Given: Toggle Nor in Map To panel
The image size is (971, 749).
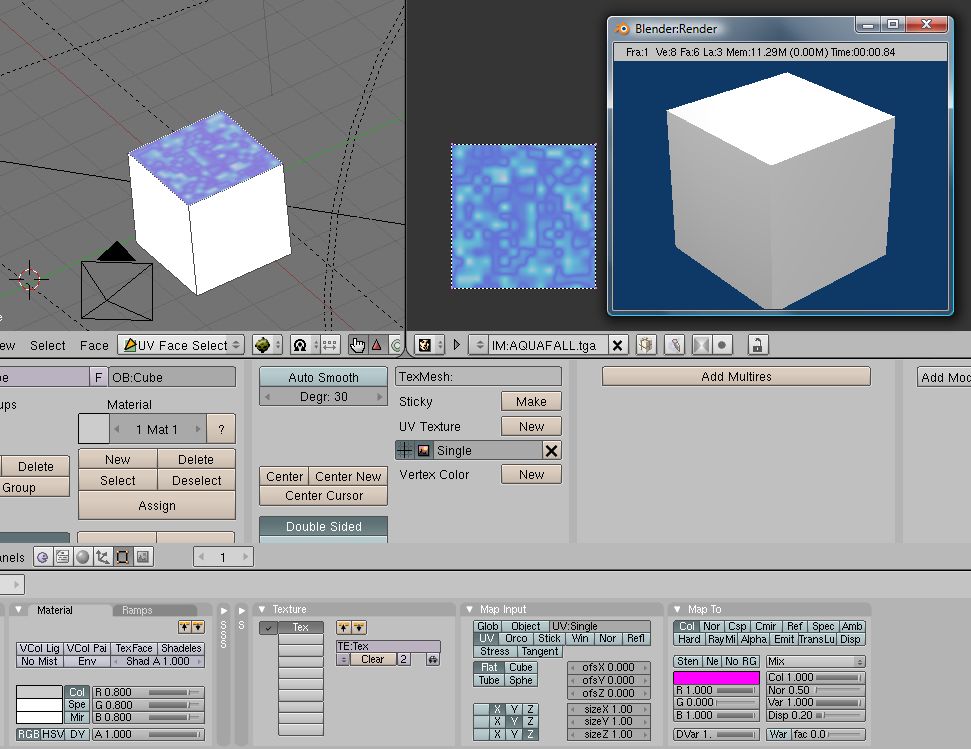Looking at the screenshot, I should click(712, 626).
